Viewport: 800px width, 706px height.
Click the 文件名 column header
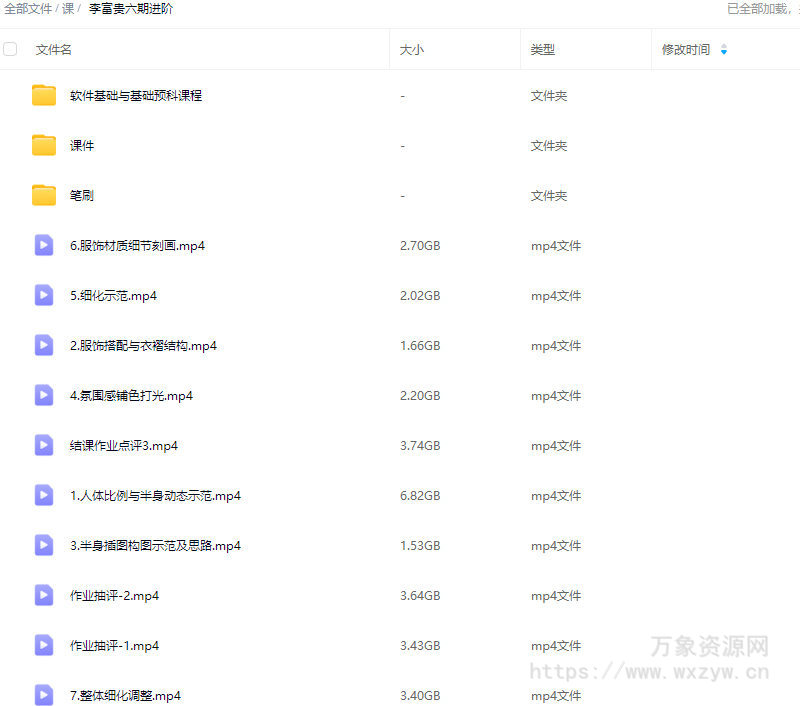point(50,48)
